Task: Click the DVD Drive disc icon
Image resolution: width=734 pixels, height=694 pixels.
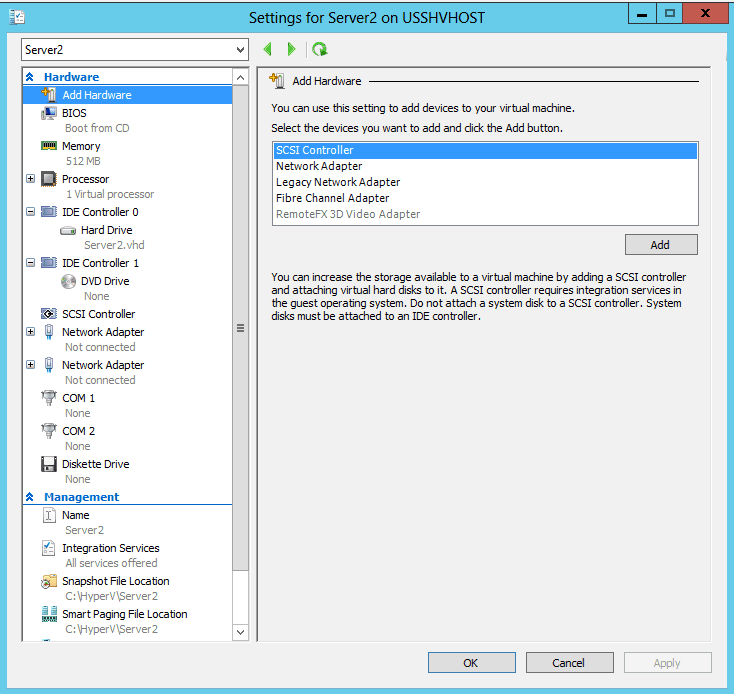Action: 68,281
